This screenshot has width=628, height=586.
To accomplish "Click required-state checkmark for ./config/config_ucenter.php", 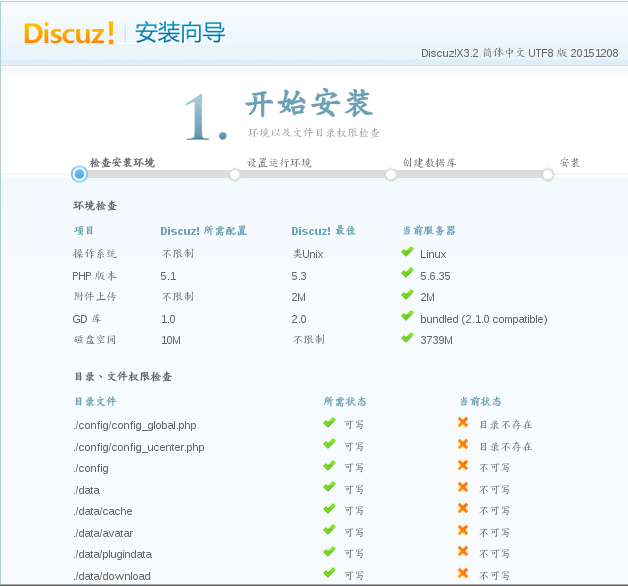I will click(329, 444).
